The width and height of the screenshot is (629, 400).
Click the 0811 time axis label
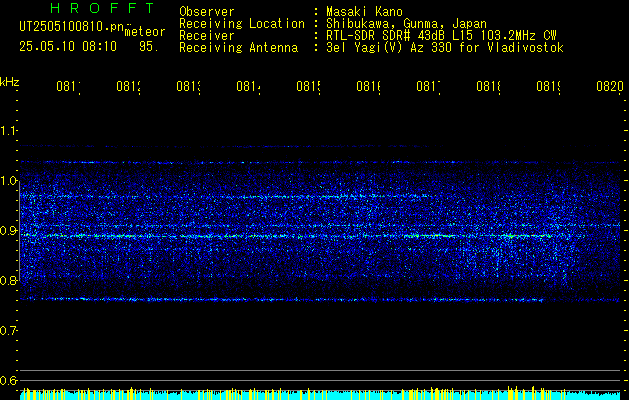tap(68, 86)
